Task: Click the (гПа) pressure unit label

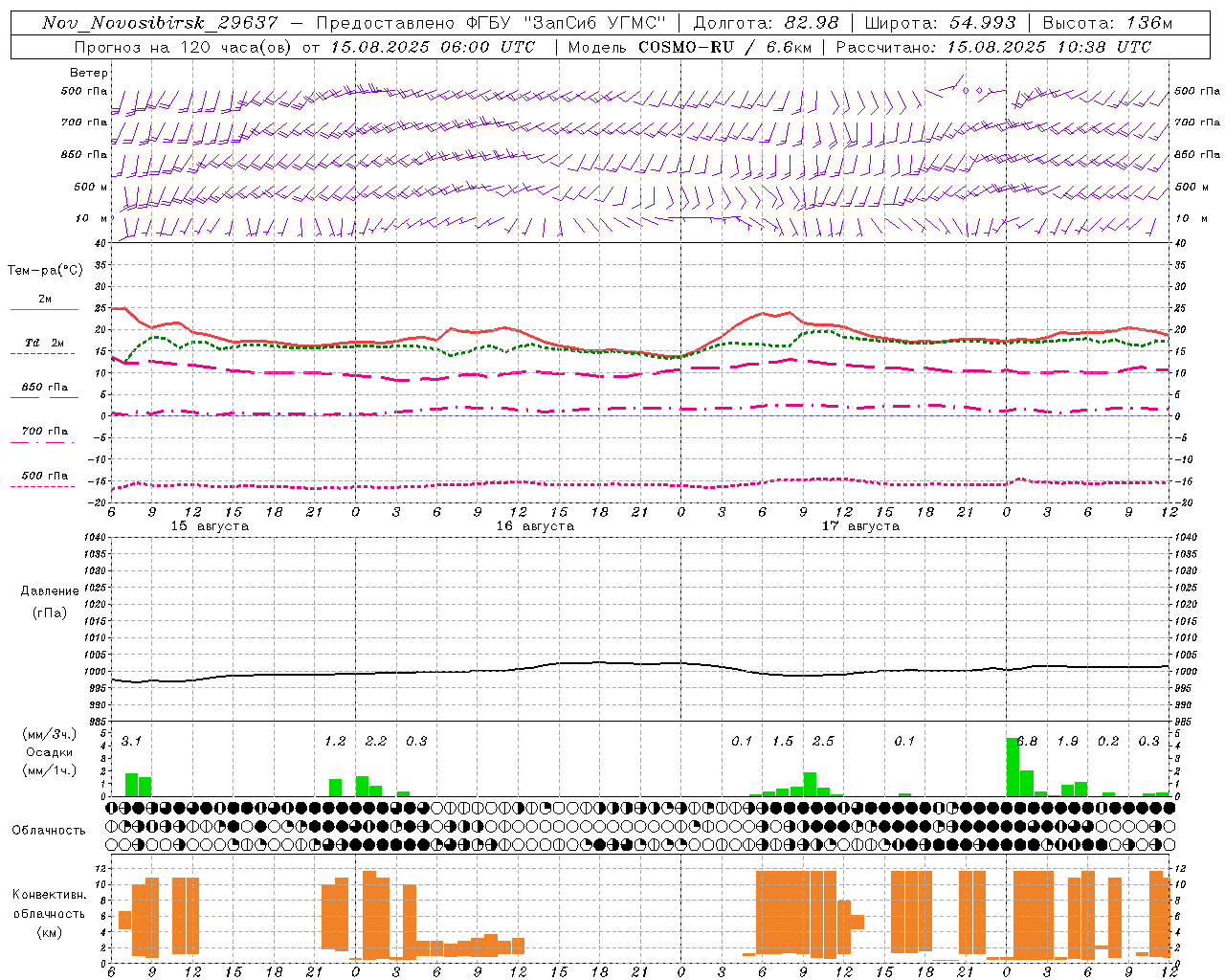Action: tap(50, 612)
